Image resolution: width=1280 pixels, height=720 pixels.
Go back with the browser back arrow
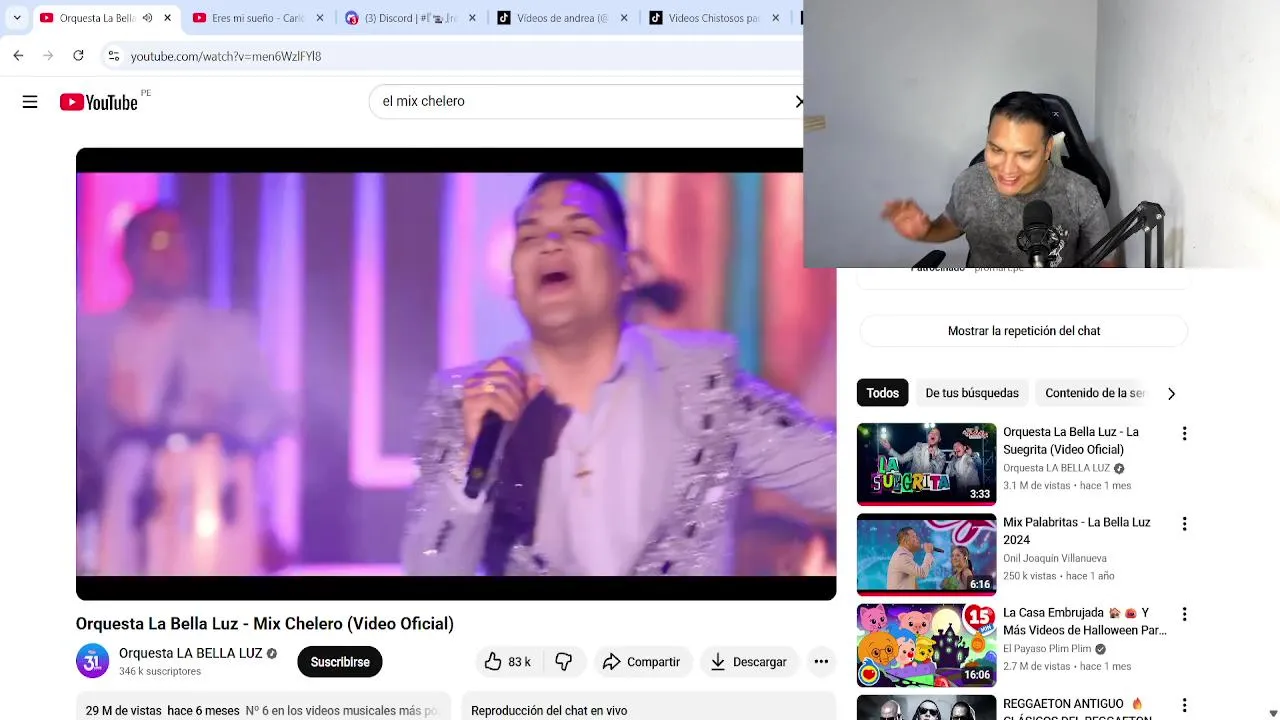tap(18, 56)
